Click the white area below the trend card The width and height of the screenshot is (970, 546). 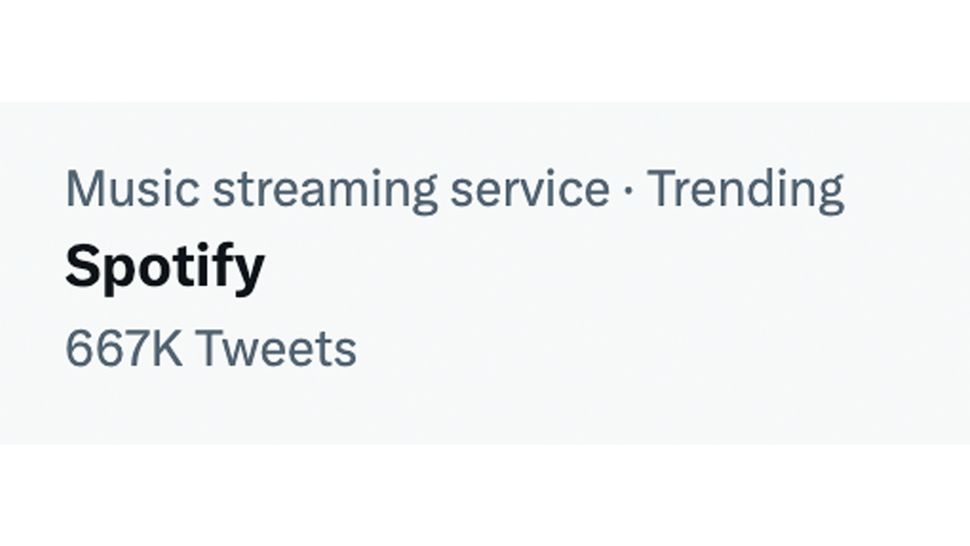pos(484,495)
